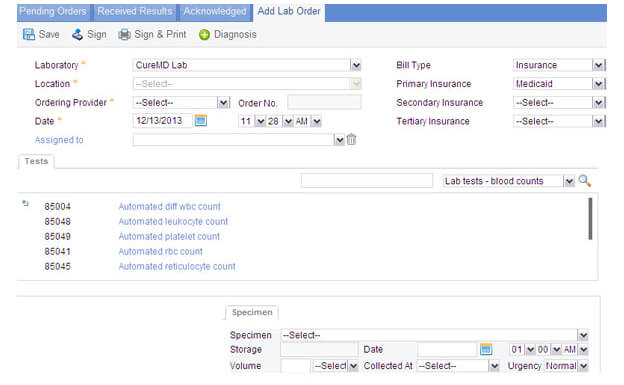Screen dimensions: 624x385
Task: Click the order Date field showing 12/13/2013
Action: [x=162, y=121]
